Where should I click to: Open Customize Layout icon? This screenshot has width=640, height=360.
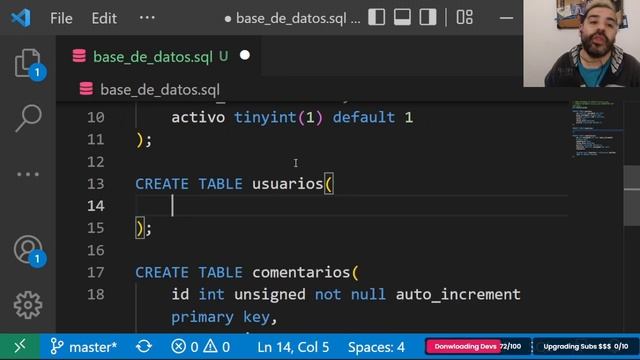click(464, 18)
